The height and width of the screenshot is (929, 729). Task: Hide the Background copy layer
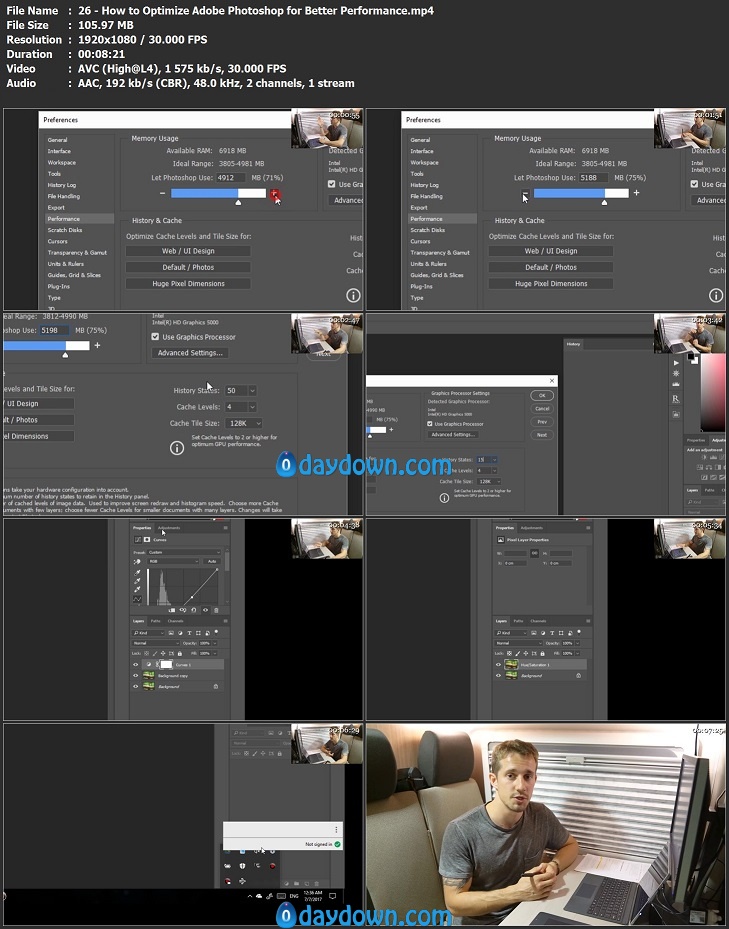136,675
